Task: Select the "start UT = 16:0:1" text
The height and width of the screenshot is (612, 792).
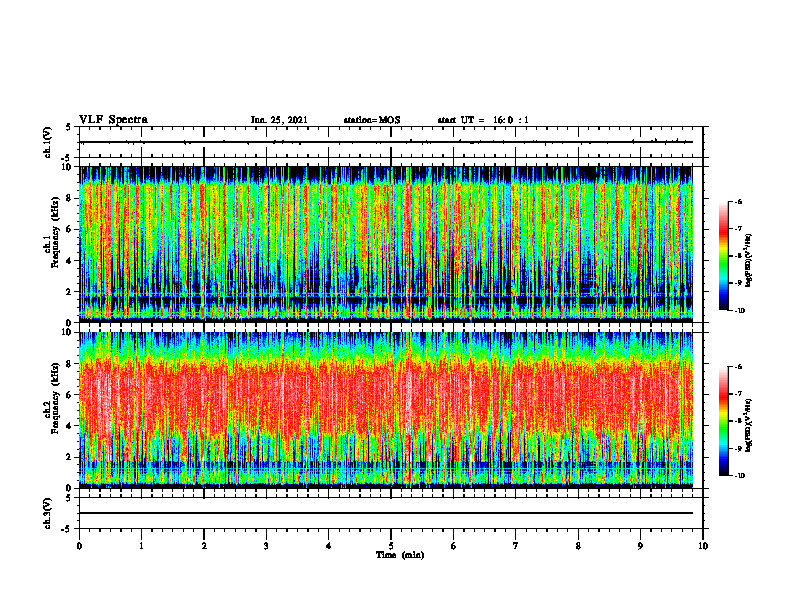Action: click(483, 120)
